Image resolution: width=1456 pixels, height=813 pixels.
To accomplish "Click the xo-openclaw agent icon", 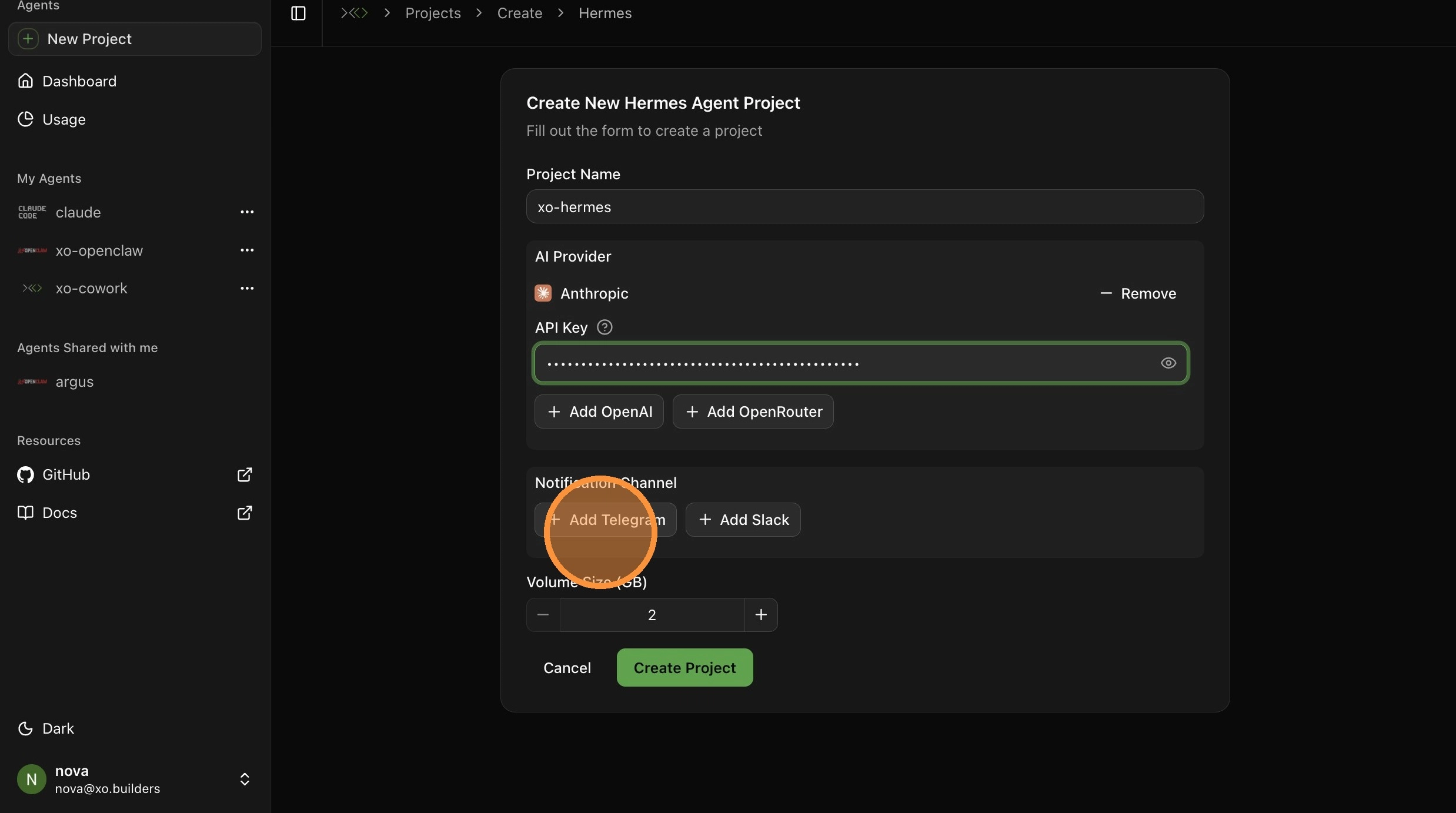I will click(x=32, y=250).
